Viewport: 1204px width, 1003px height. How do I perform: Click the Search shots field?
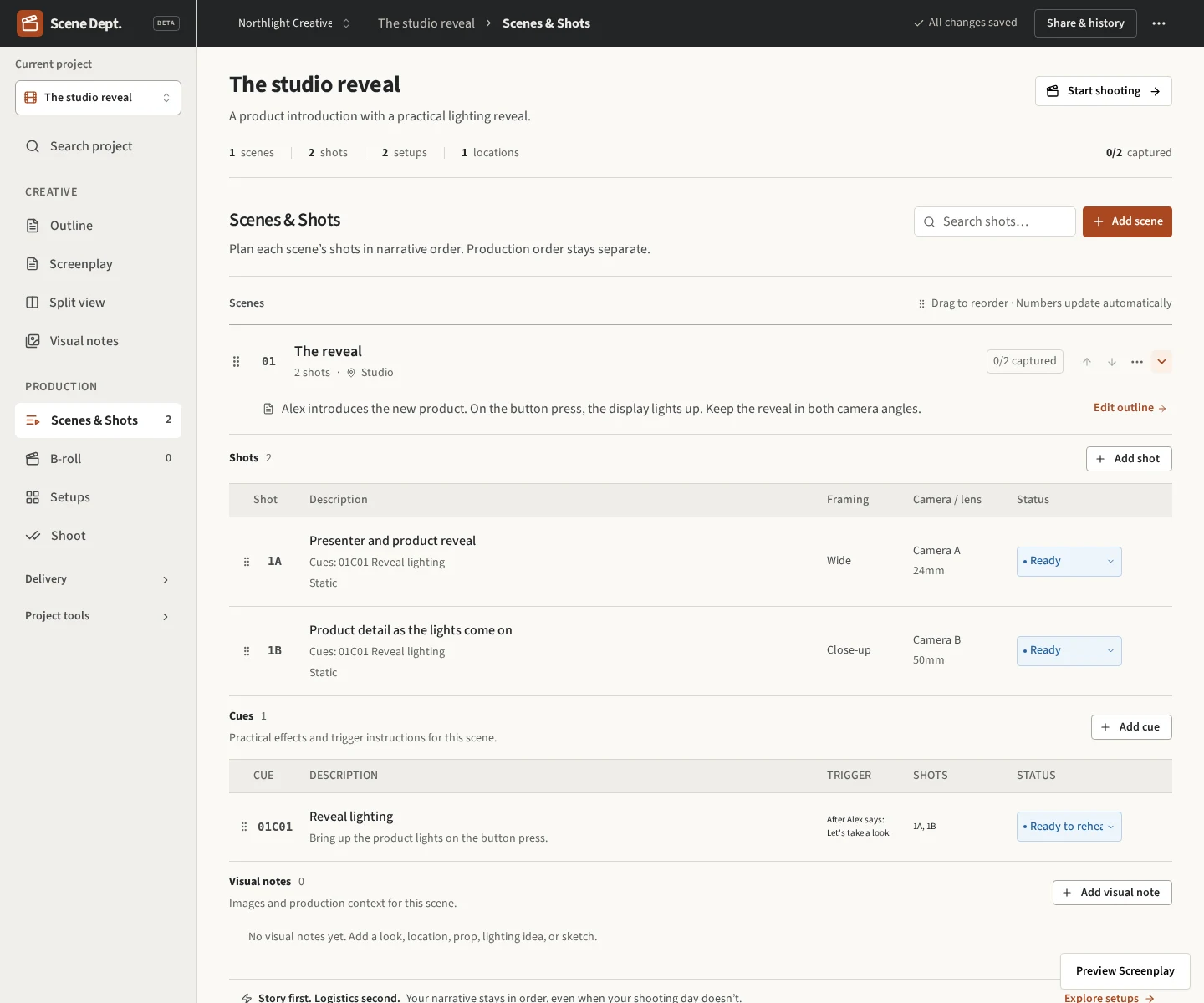(x=995, y=221)
